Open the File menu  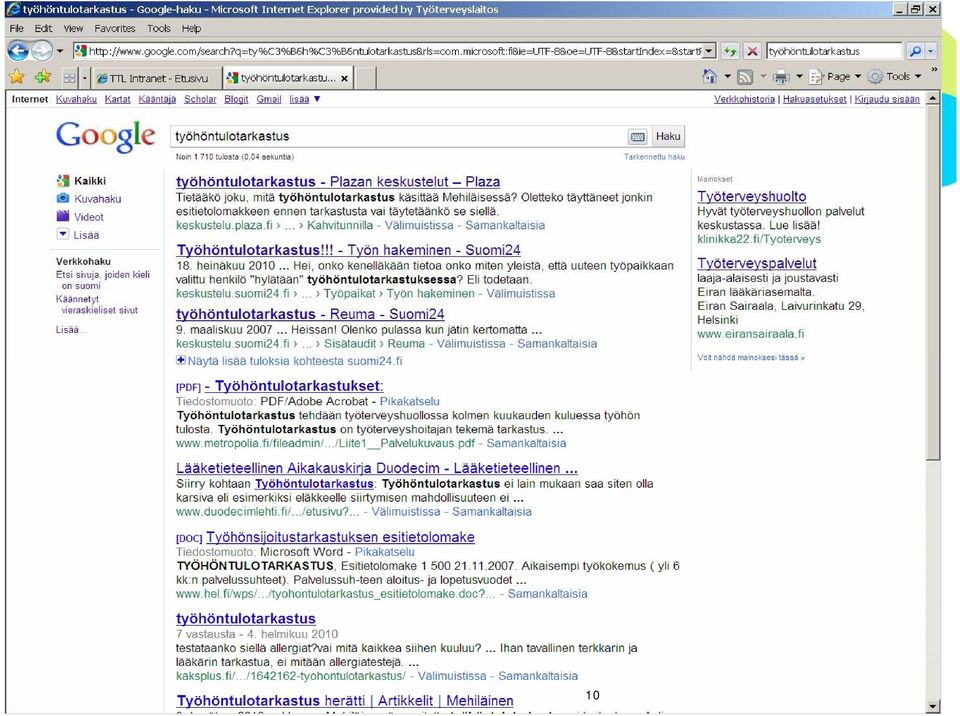17,28
